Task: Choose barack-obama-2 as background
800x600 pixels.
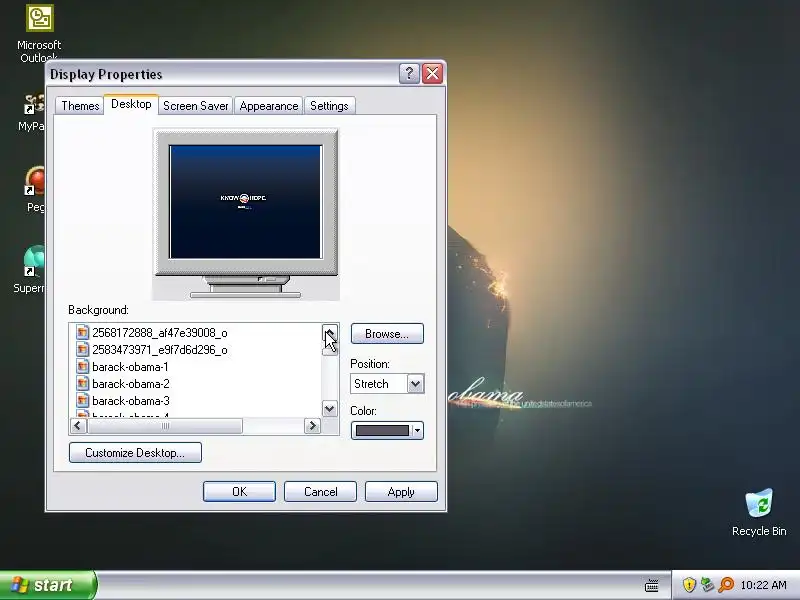Action: [131, 384]
